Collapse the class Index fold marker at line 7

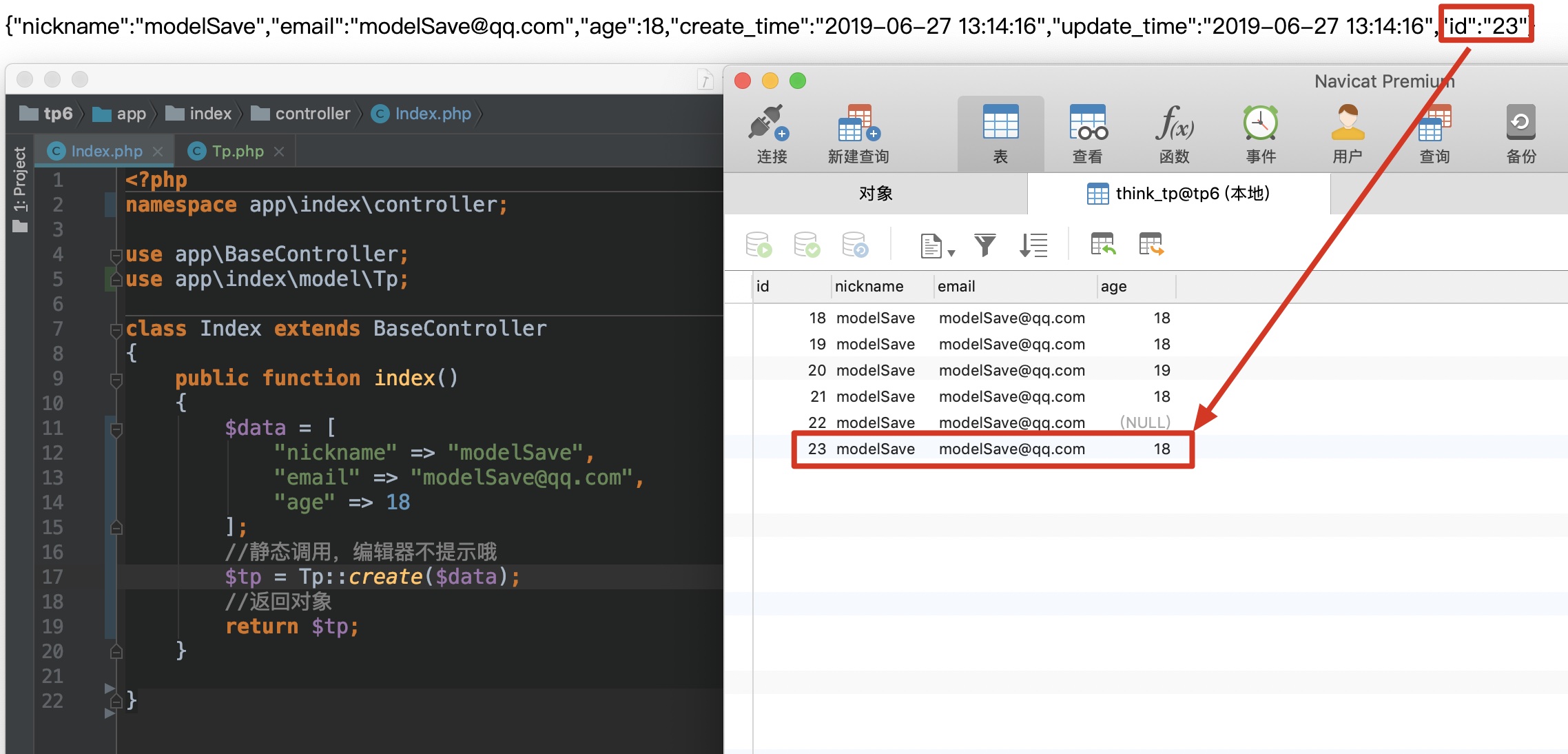point(116,330)
